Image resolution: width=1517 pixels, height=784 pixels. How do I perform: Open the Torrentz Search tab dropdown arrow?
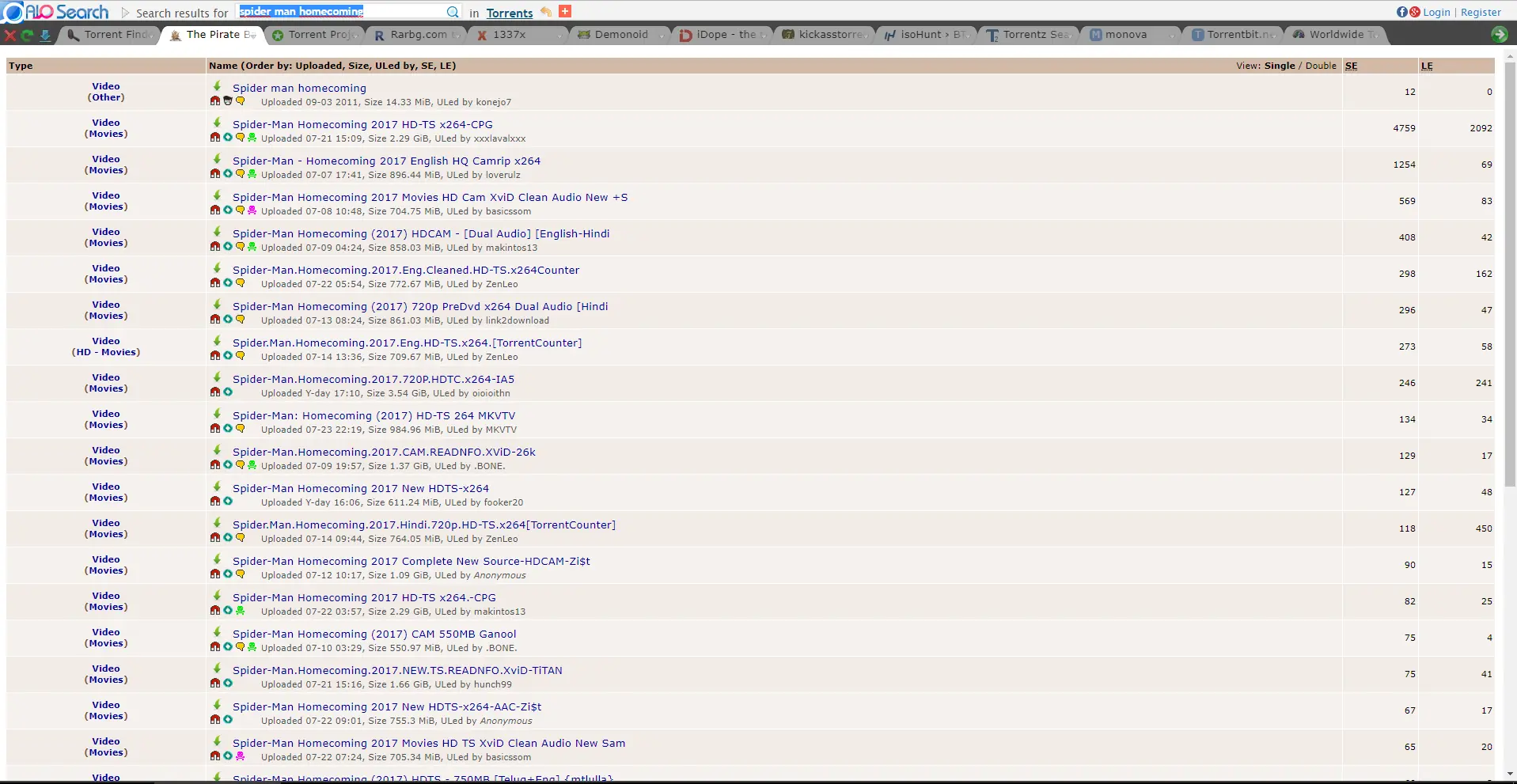1069,35
